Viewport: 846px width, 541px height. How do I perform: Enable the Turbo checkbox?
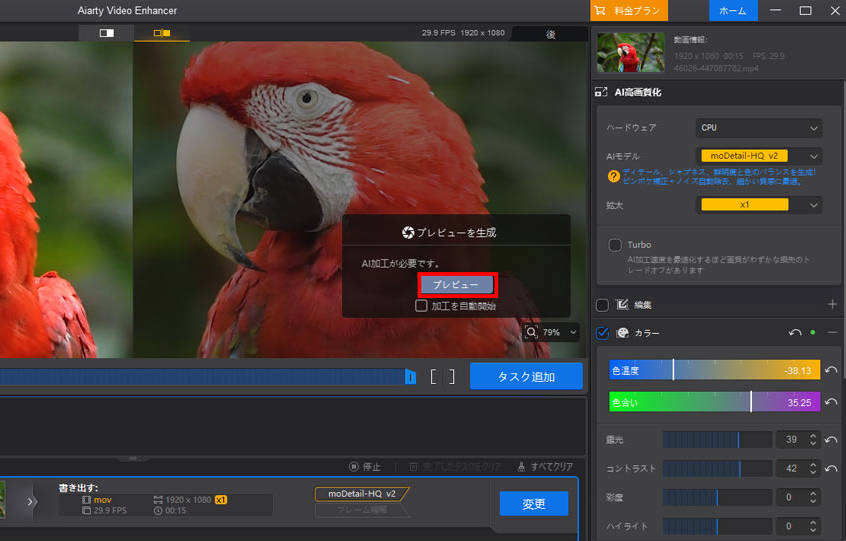click(615, 245)
